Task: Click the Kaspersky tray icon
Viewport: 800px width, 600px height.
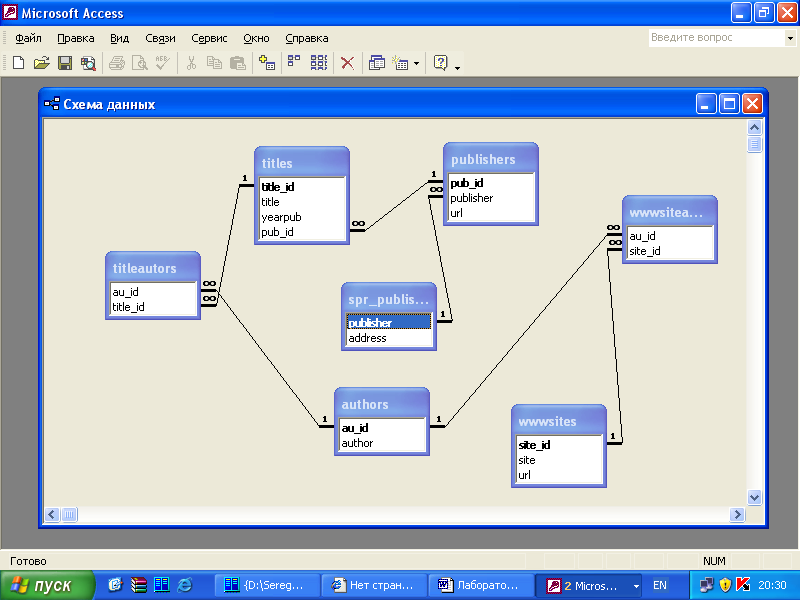Action: point(743,584)
